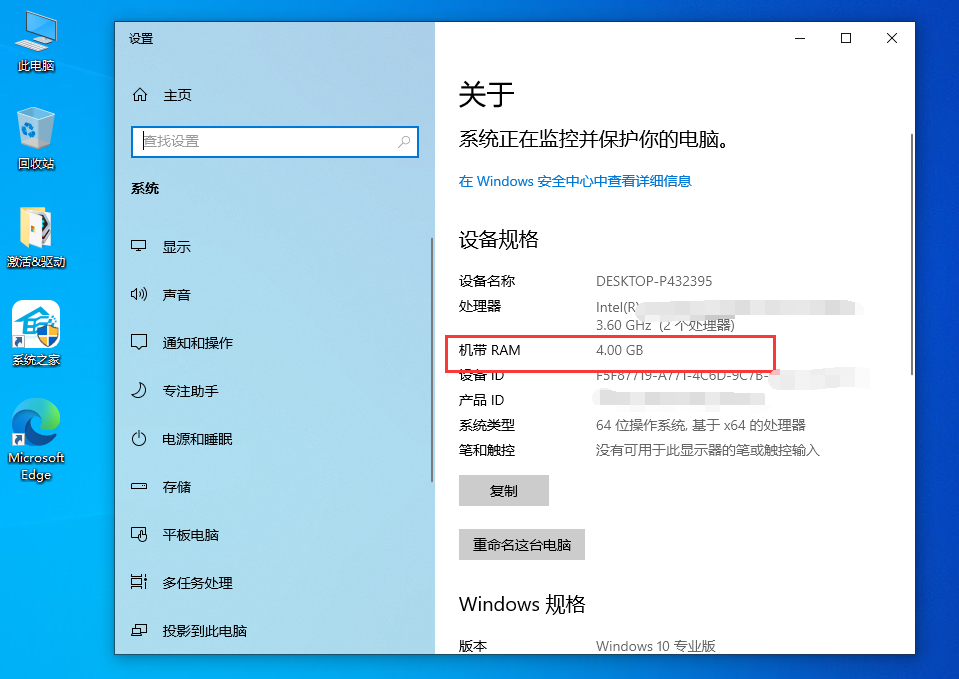Click the 关于 page title
The image size is (959, 679).
tap(486, 95)
